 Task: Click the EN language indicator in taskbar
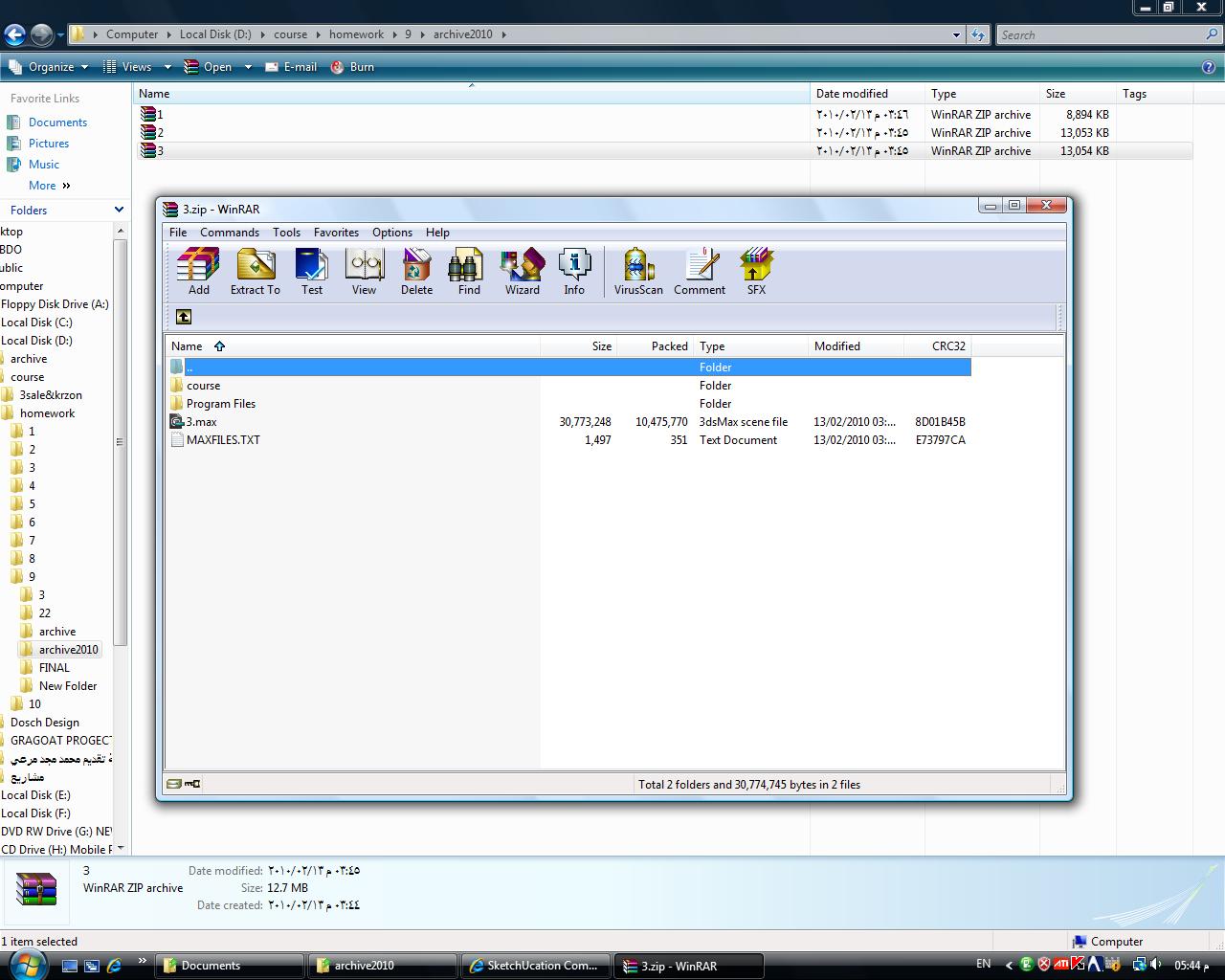(984, 964)
